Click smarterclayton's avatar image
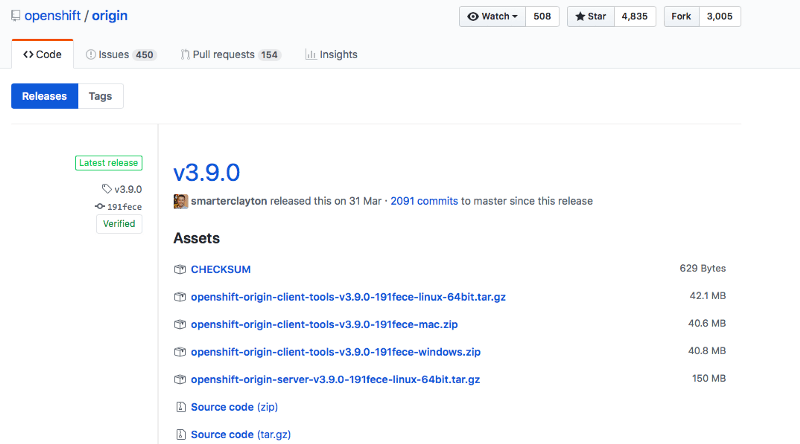 [181, 201]
